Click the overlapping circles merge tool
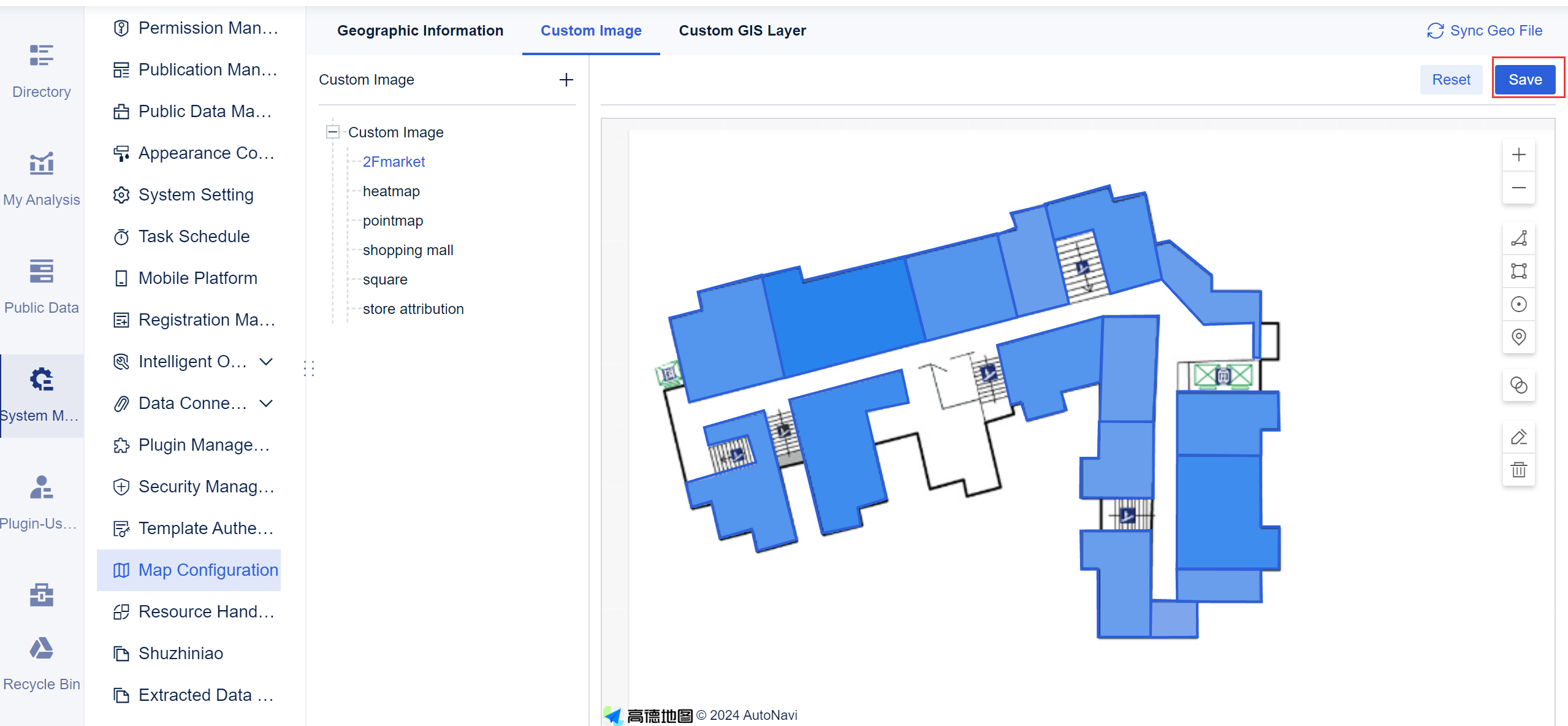This screenshot has width=1568, height=726. (1518, 385)
